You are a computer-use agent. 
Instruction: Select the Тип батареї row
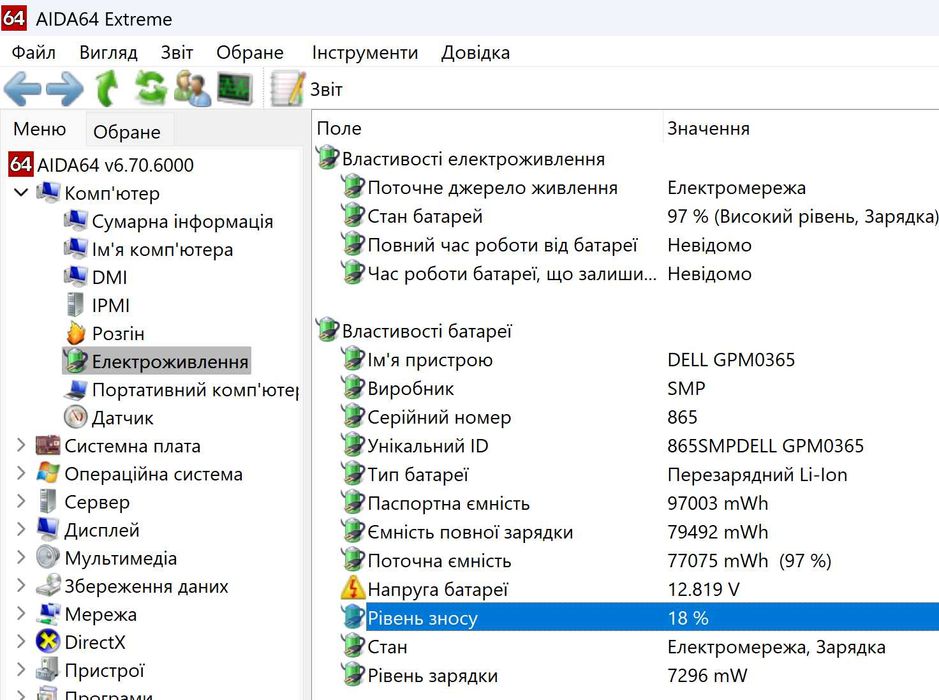coord(640,474)
